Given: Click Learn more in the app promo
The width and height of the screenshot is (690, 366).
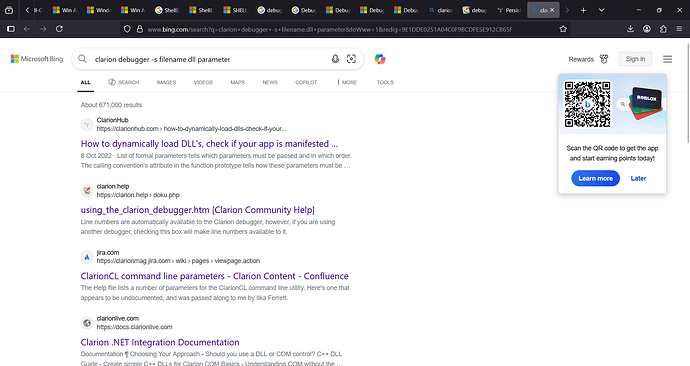Looking at the screenshot, I should coord(595,178).
